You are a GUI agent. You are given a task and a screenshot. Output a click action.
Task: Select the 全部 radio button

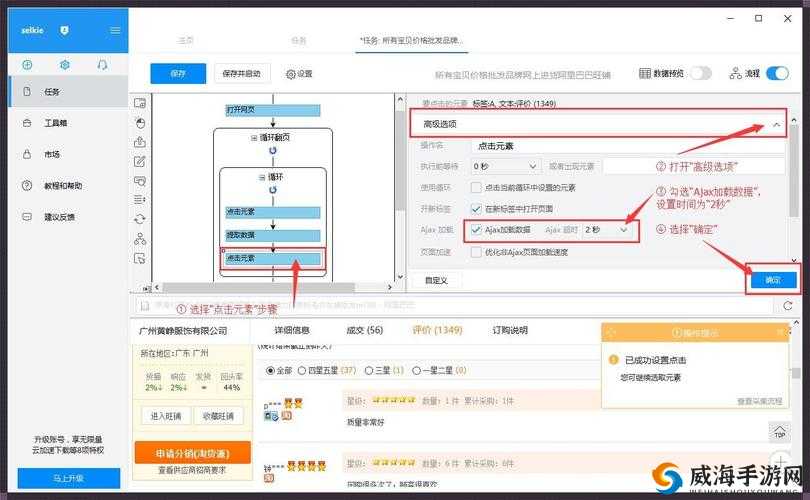click(x=270, y=370)
